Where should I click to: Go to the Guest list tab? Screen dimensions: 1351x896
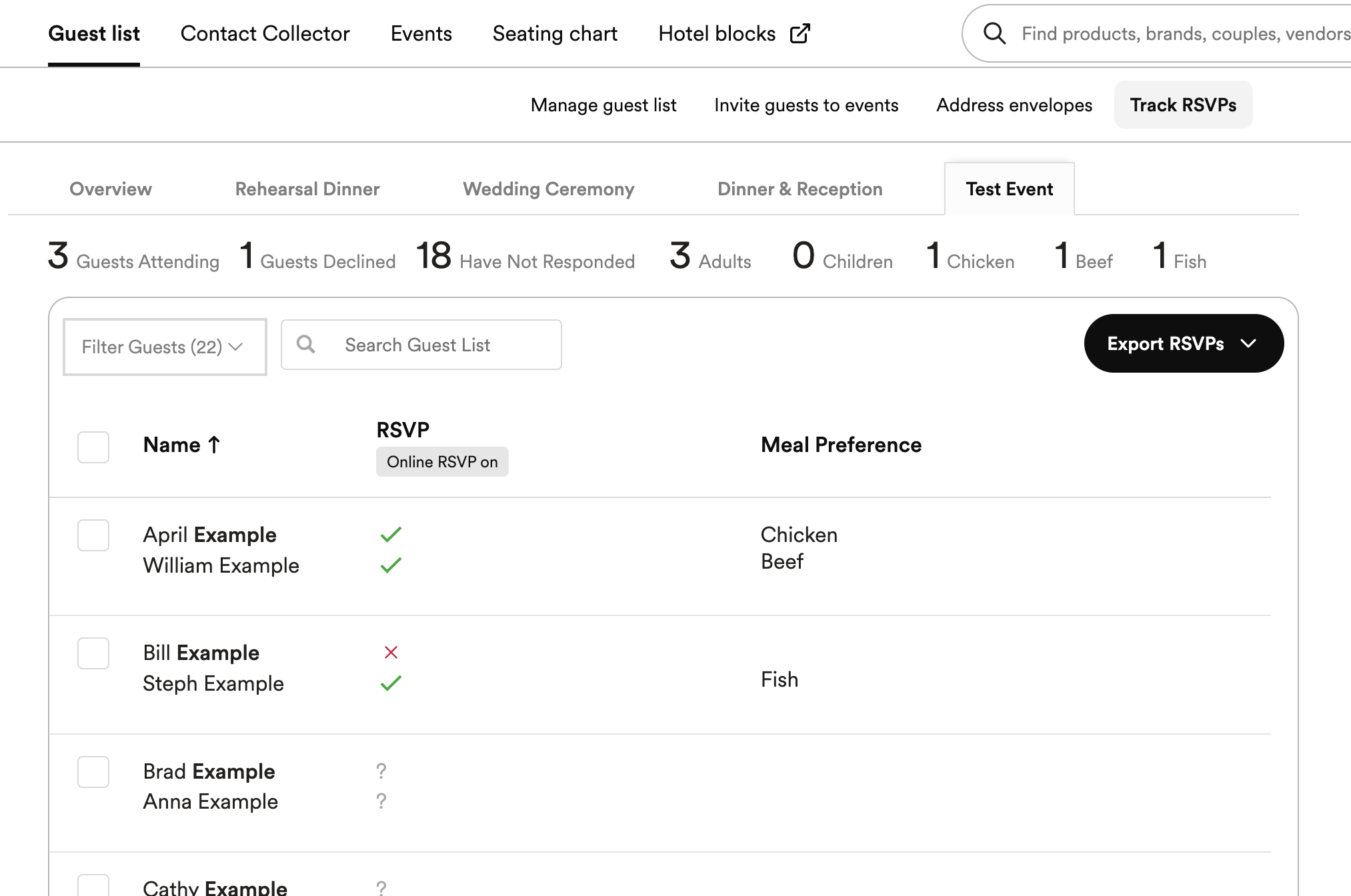pos(94,33)
